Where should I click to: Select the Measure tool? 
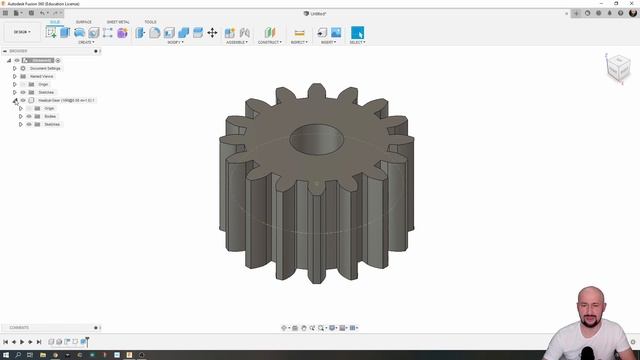299,33
